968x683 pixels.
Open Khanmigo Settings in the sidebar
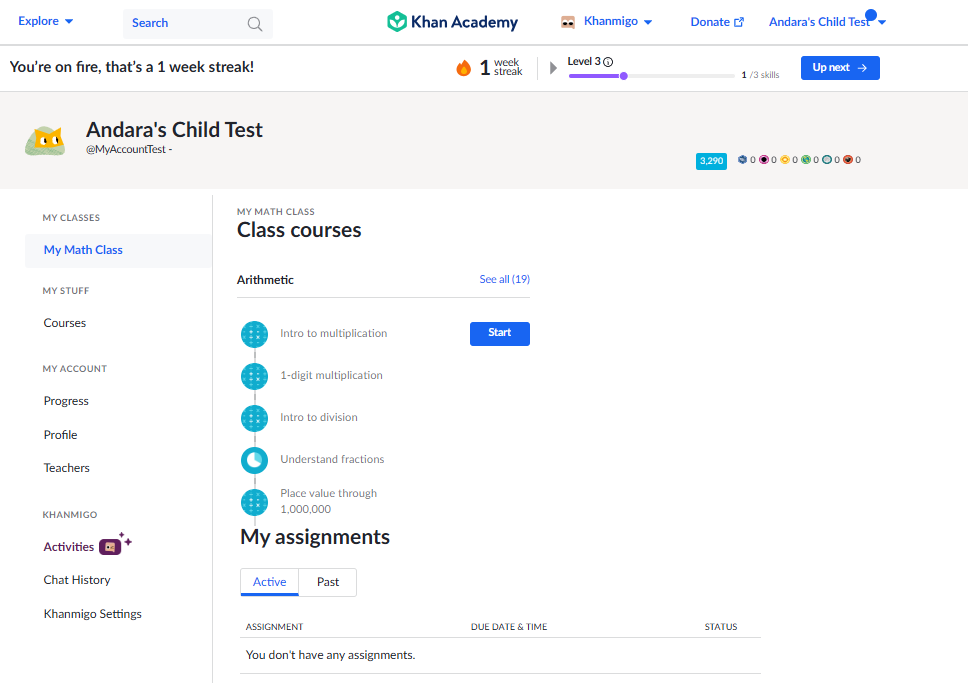point(93,614)
